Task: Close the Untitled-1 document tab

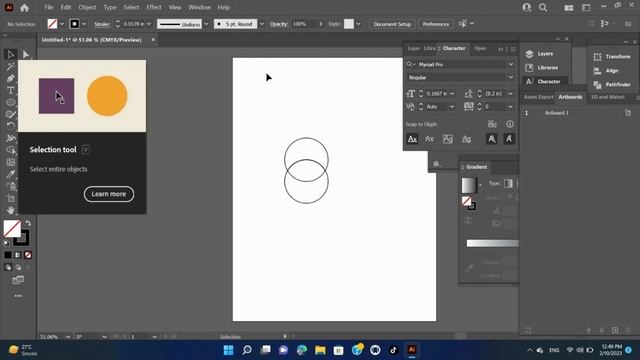Action: click(x=153, y=40)
